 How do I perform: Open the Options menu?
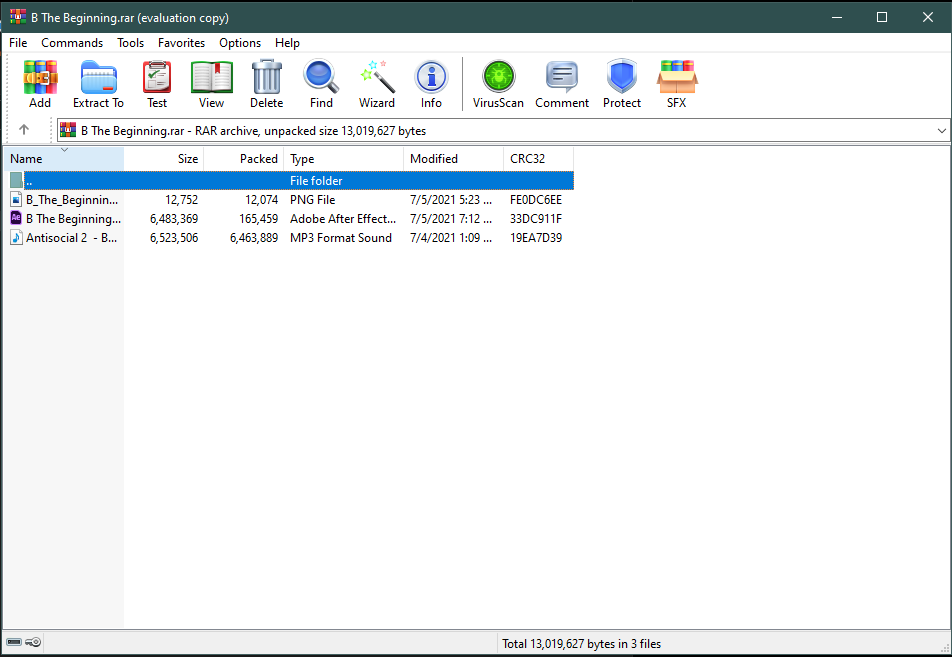pyautogui.click(x=240, y=43)
